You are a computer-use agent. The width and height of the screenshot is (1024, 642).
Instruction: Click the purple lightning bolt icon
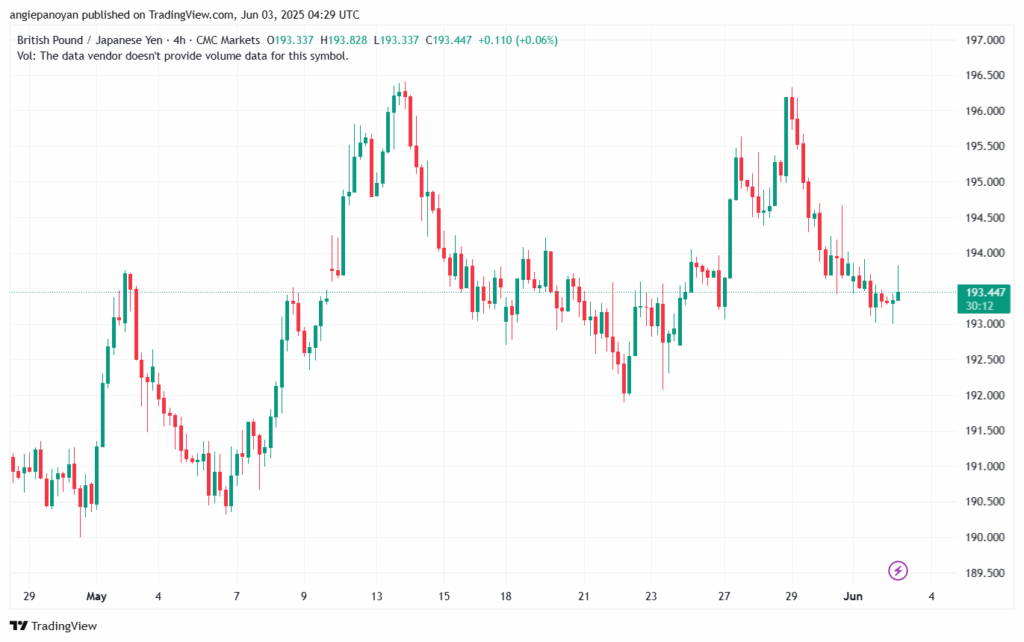(x=898, y=570)
